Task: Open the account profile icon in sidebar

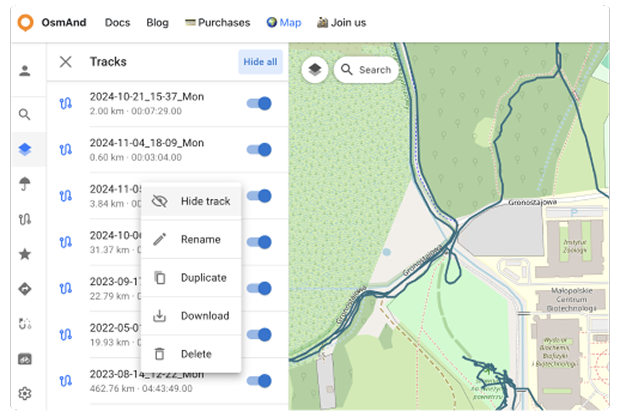Action: click(24, 71)
